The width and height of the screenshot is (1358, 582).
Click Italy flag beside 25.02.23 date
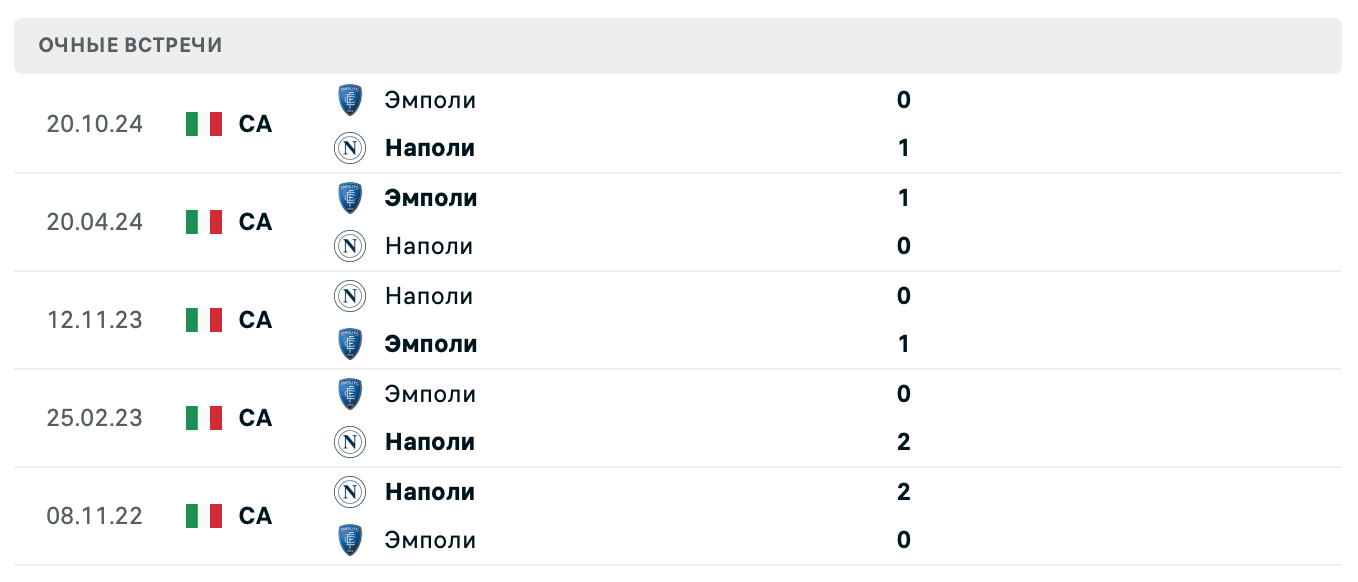204,418
